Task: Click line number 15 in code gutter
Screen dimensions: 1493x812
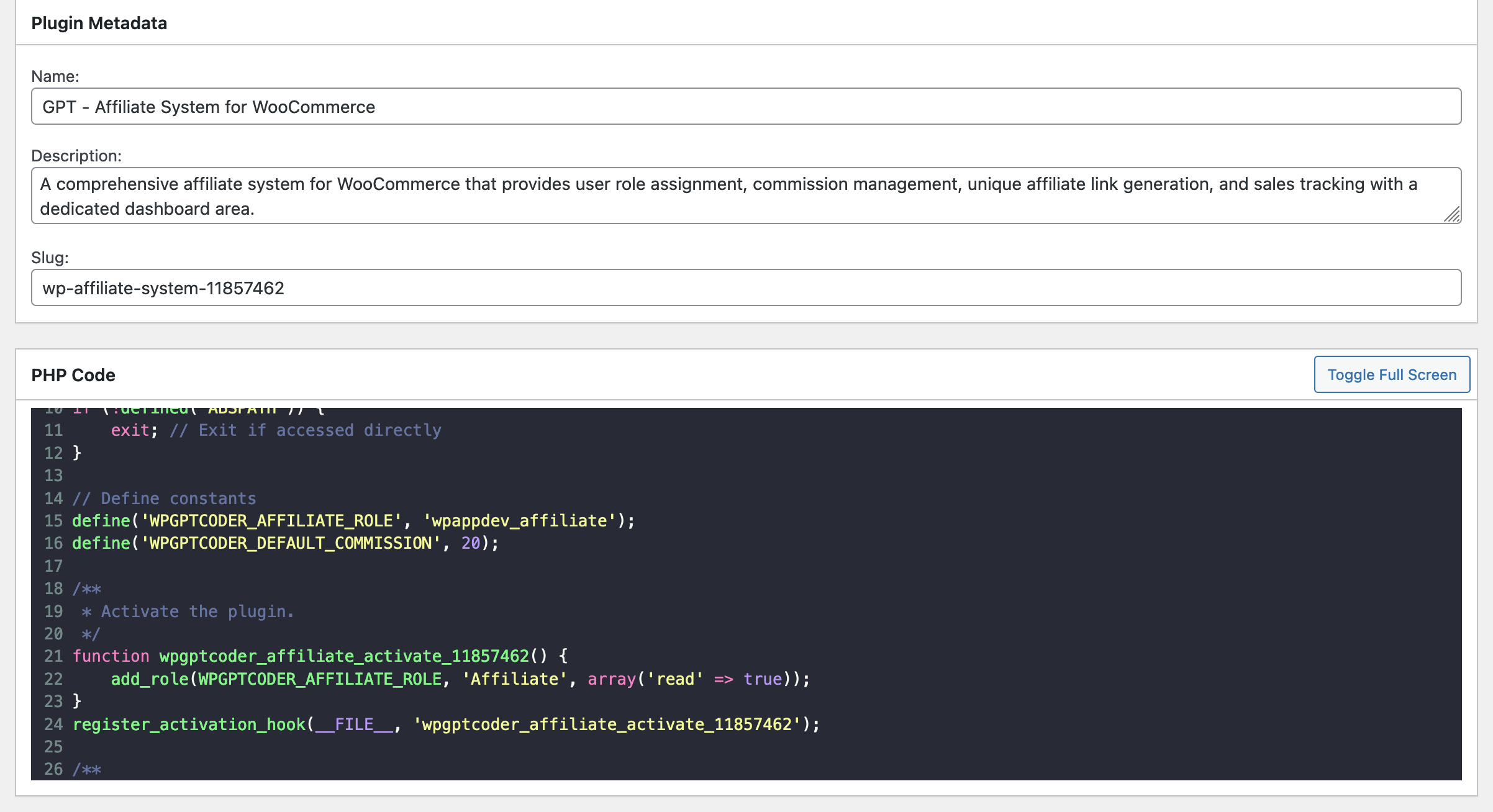Action: (x=53, y=521)
